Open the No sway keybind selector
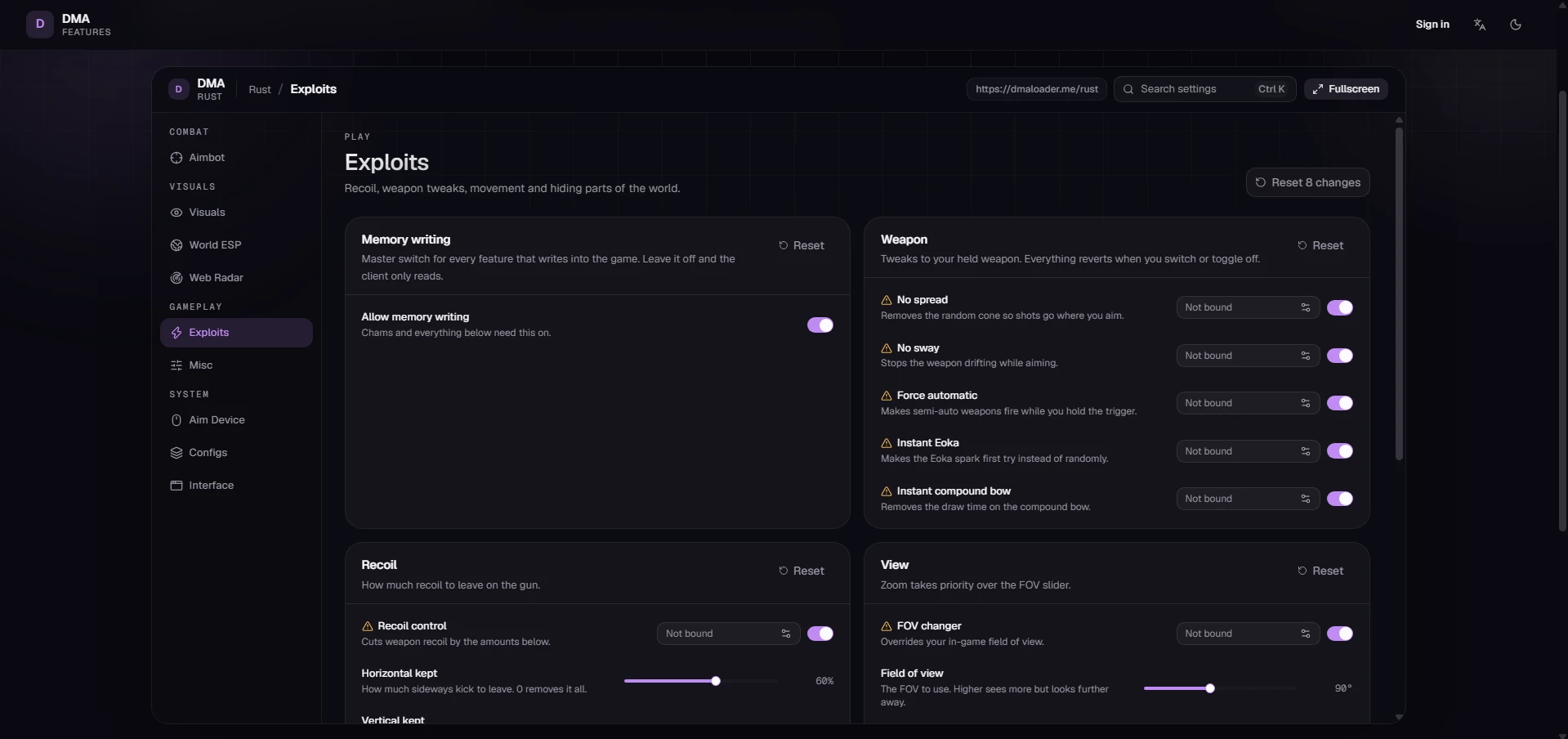 pyautogui.click(x=1248, y=356)
